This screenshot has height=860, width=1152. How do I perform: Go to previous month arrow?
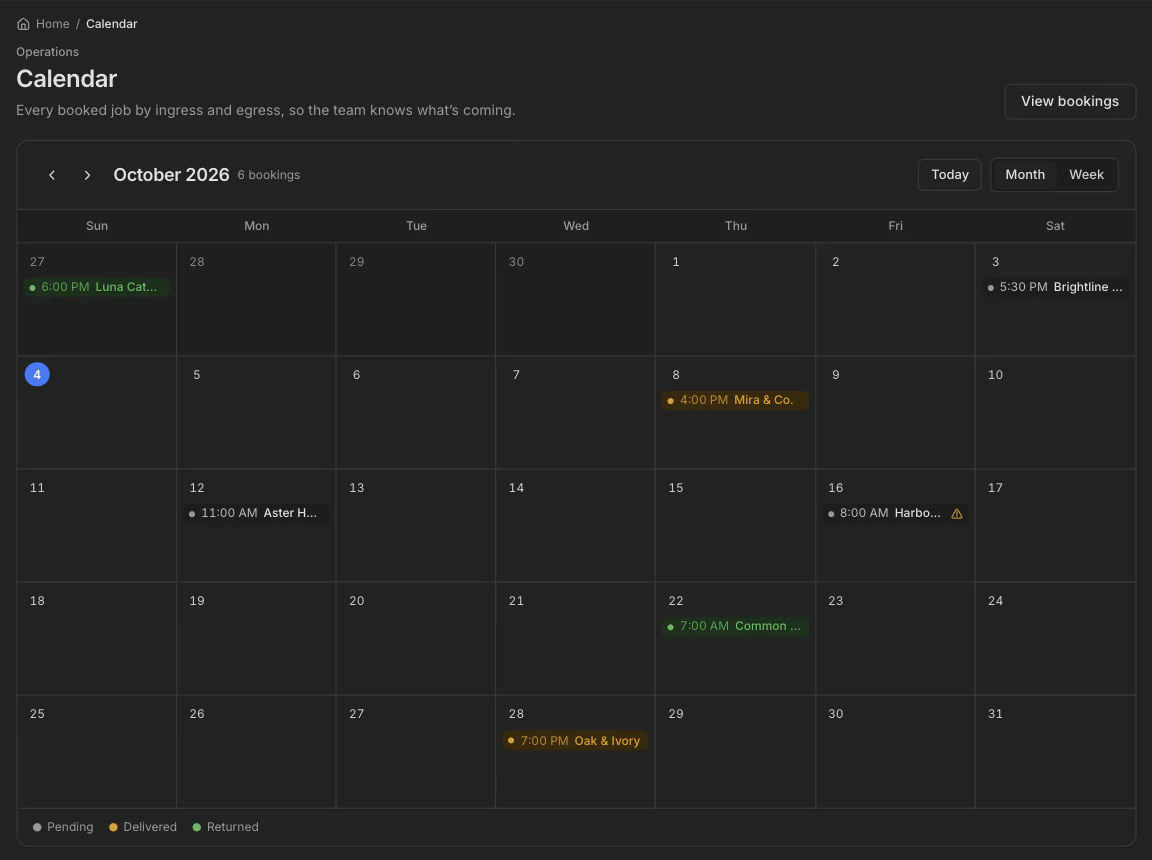pos(52,175)
